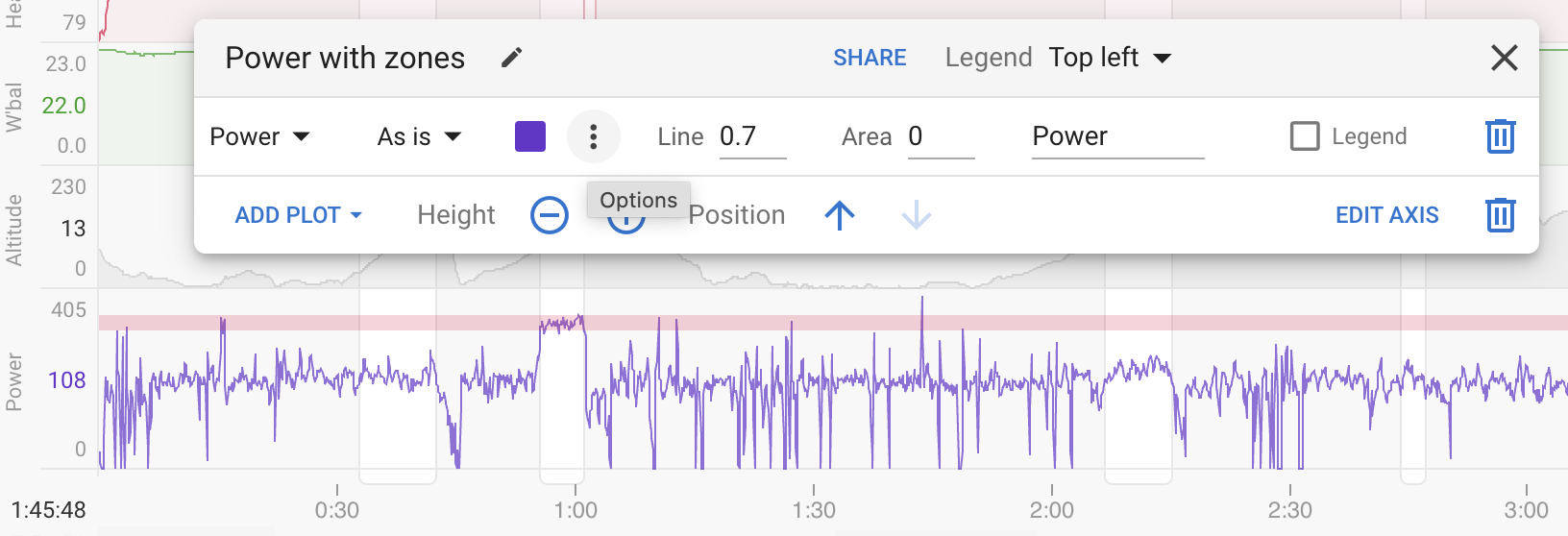Screen dimensions: 1568x536
Task: Open the Power data series dropdown
Action: pyautogui.click(x=259, y=136)
